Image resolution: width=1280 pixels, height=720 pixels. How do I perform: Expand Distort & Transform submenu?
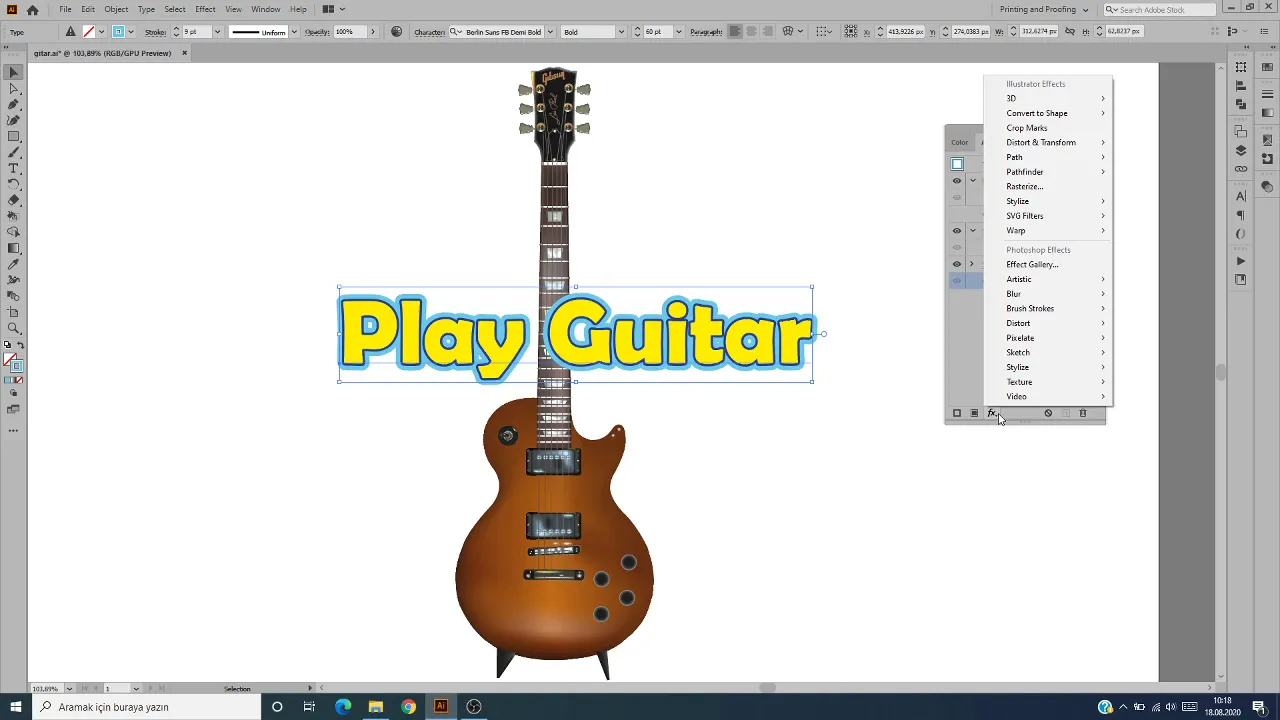point(1048,142)
